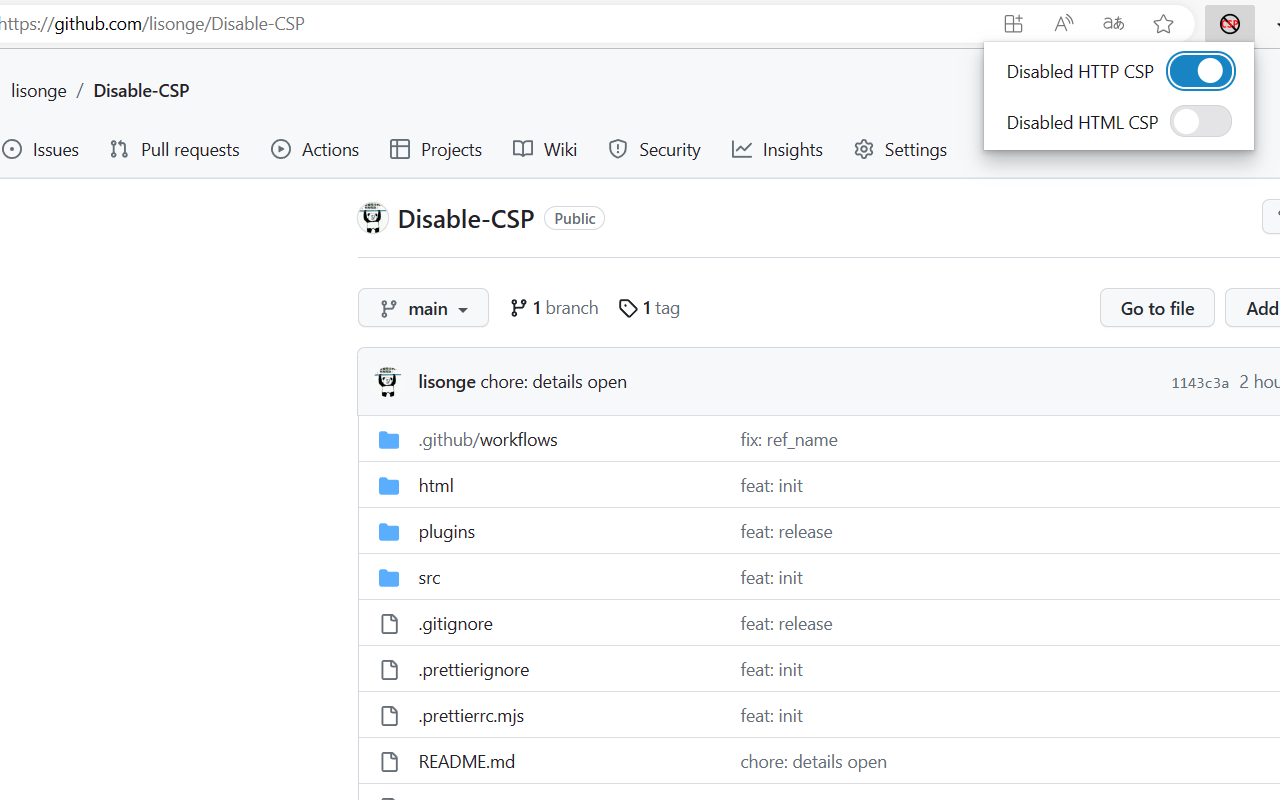Open the .gitignore file
Screen dimensions: 1280x800
coord(455,623)
